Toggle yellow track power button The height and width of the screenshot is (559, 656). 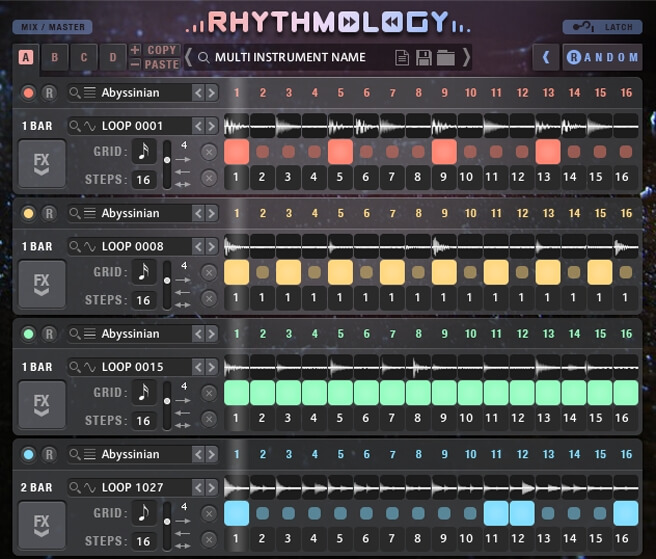pos(28,213)
